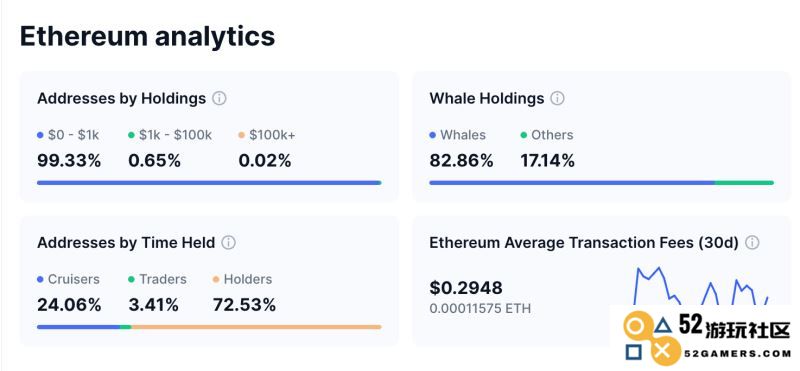This screenshot has width=800, height=371.
Task: Select the green Others legend dot
Action: [x=523, y=135]
